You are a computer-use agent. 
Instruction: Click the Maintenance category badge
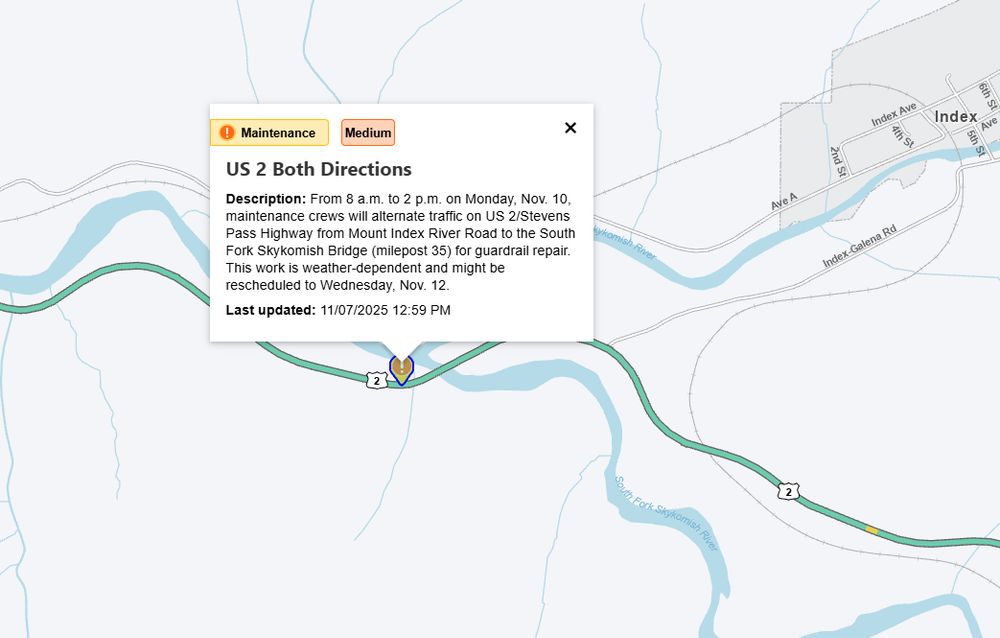coord(270,131)
